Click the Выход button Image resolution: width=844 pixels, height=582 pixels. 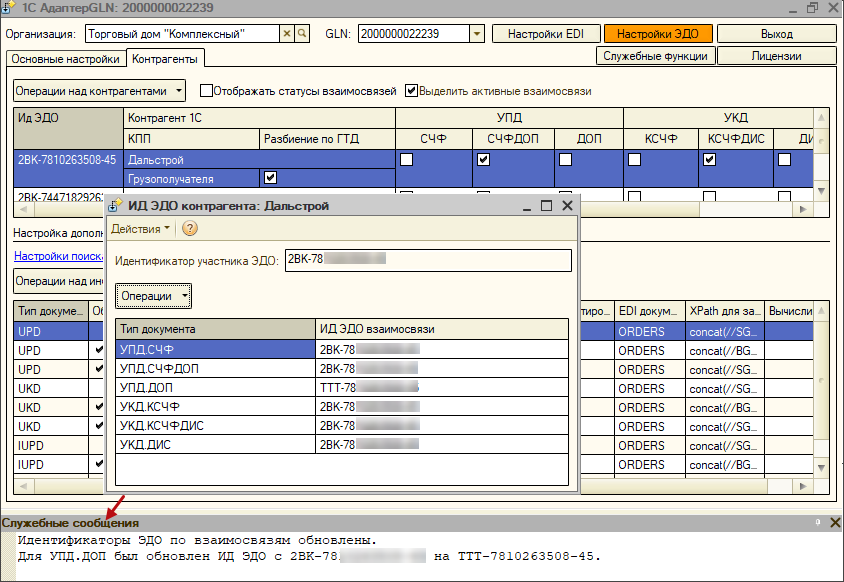point(777,34)
